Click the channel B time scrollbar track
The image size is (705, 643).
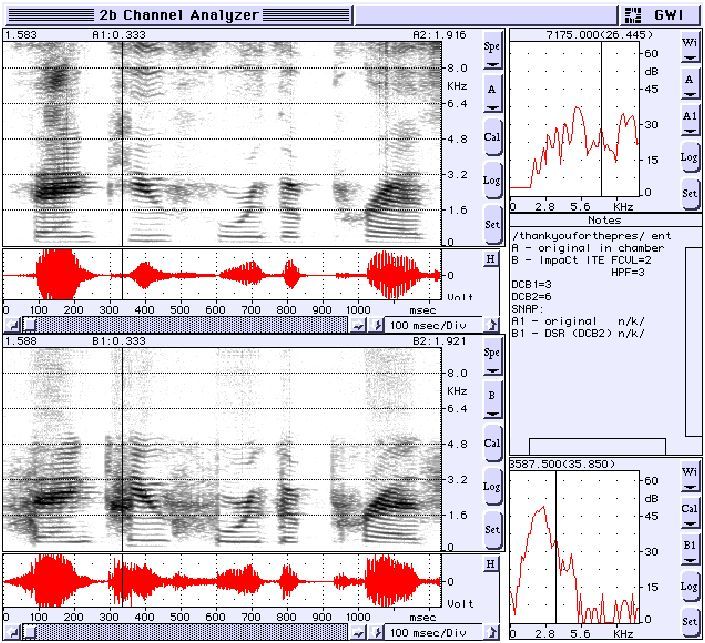click(184, 633)
